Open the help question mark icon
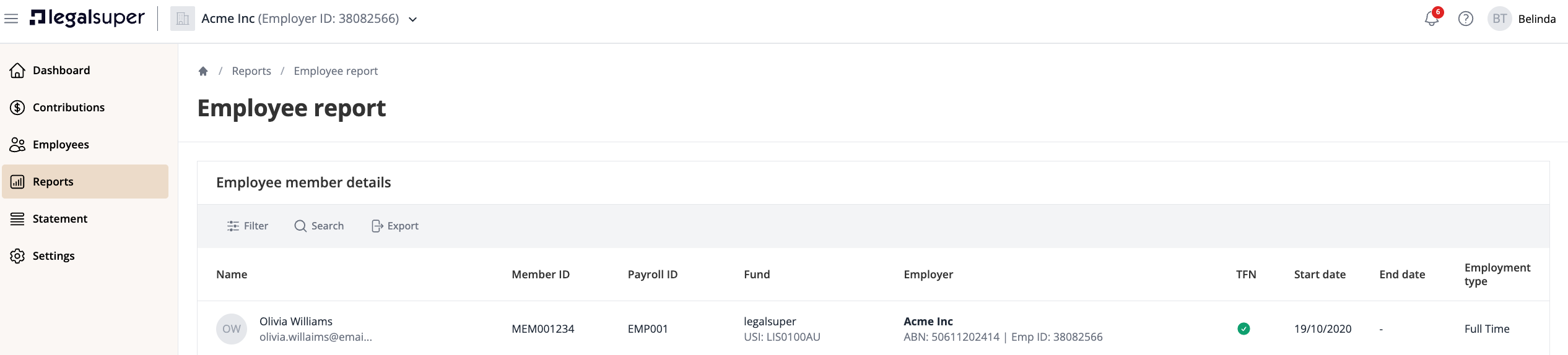 1466,19
